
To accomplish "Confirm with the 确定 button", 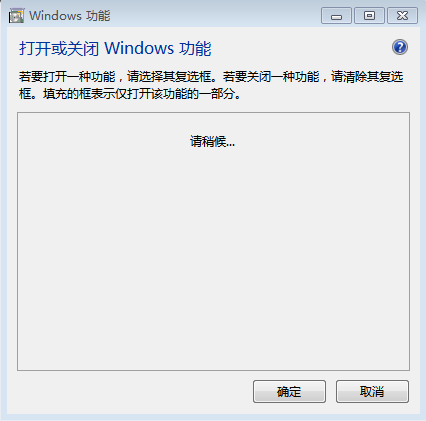I will 289,391.
